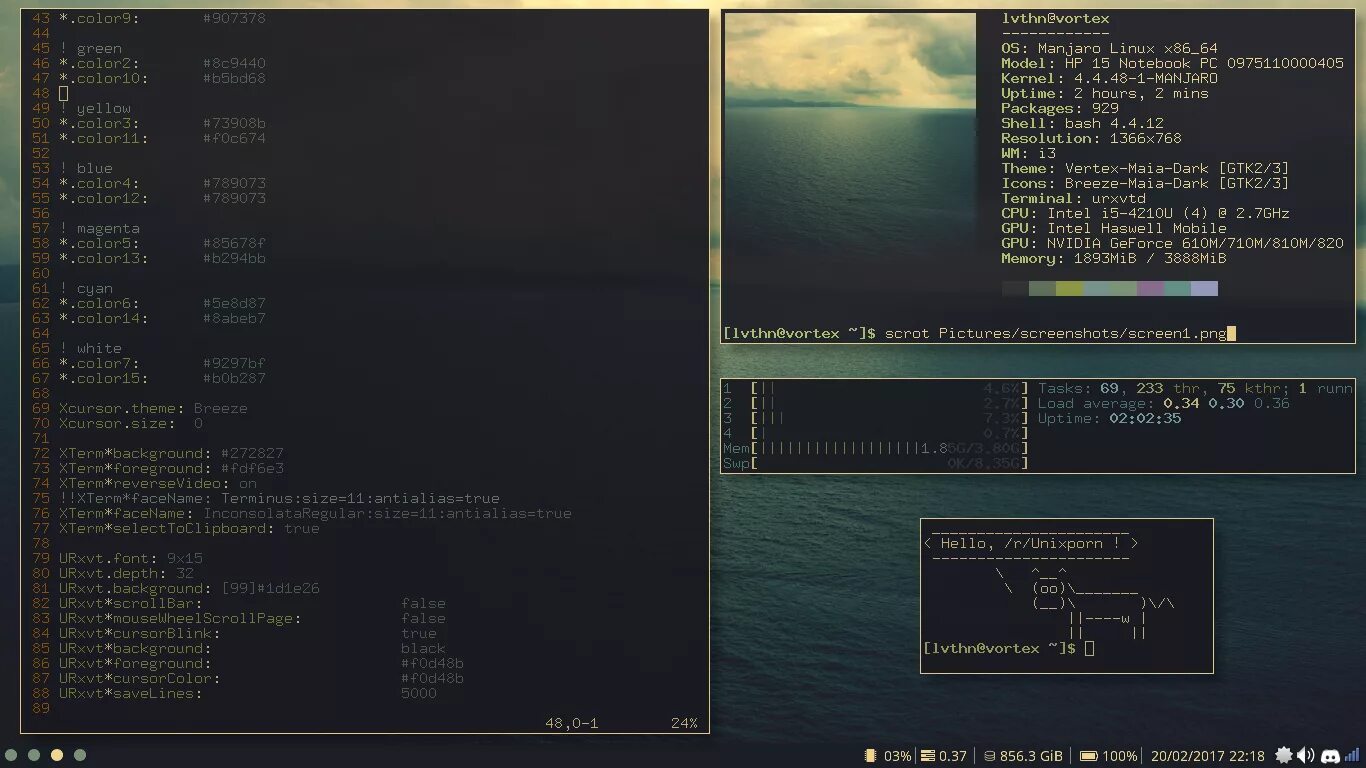Click the htop 'Uptime: 02:02:35' text

[1110, 418]
